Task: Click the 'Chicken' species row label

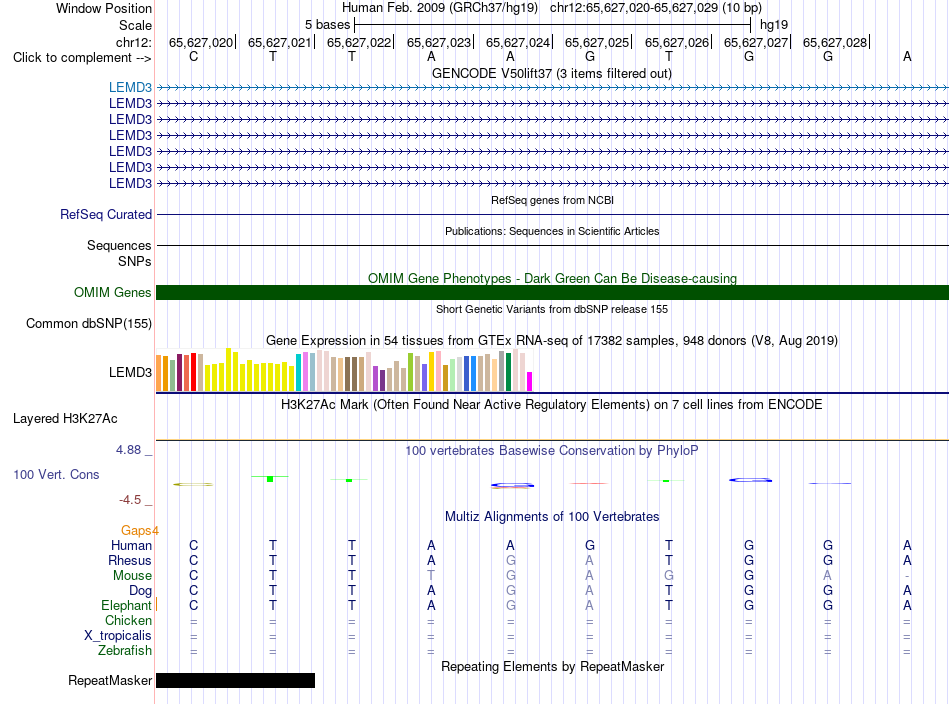Action: (128, 620)
